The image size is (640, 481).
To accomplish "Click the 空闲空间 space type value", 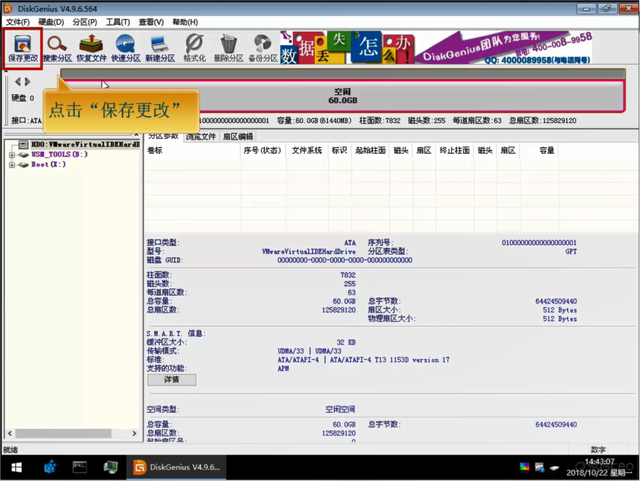I will click(340, 409).
